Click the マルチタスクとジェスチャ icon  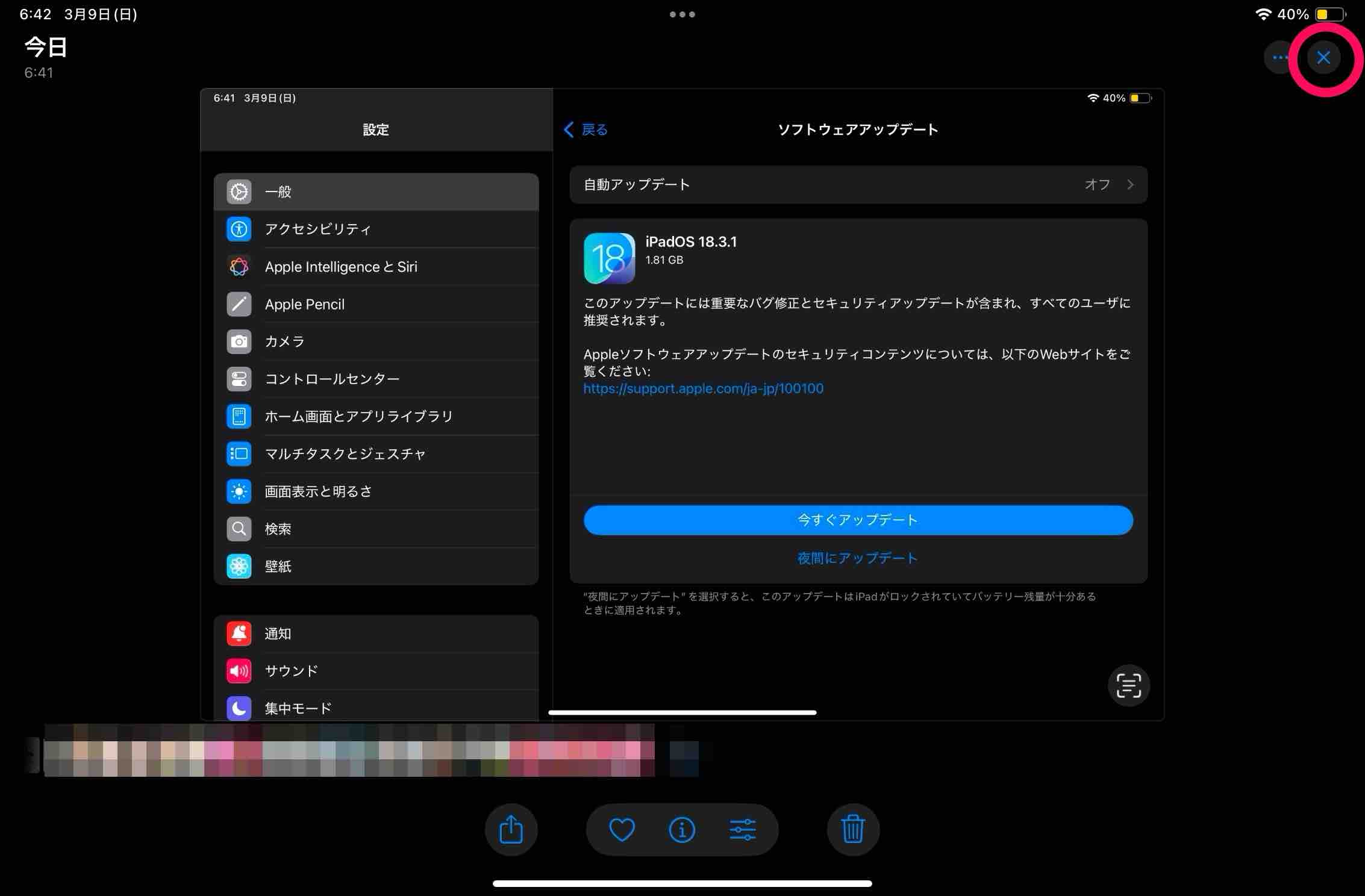[239, 453]
